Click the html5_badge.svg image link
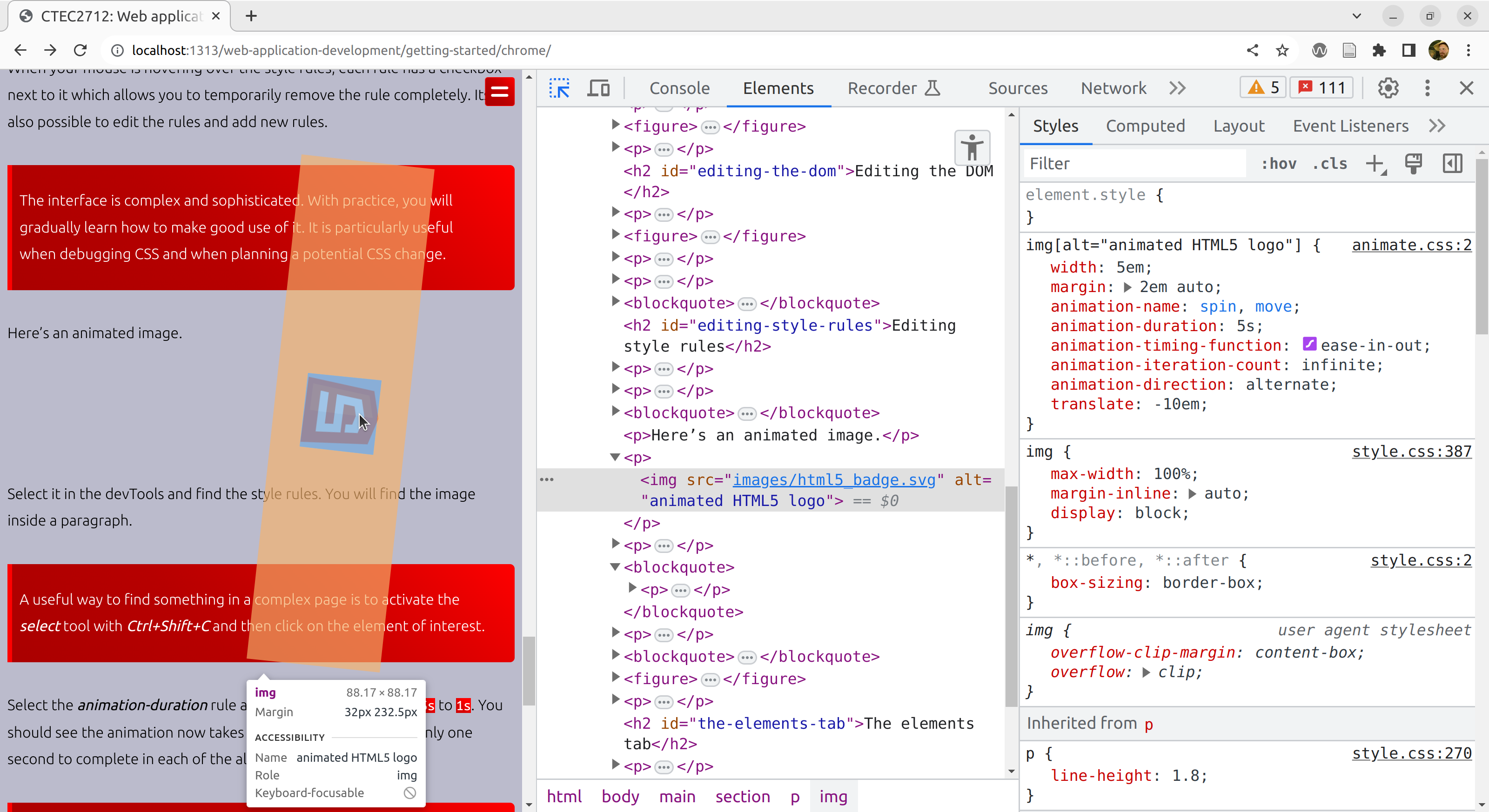This screenshot has height=812, width=1489. point(834,480)
